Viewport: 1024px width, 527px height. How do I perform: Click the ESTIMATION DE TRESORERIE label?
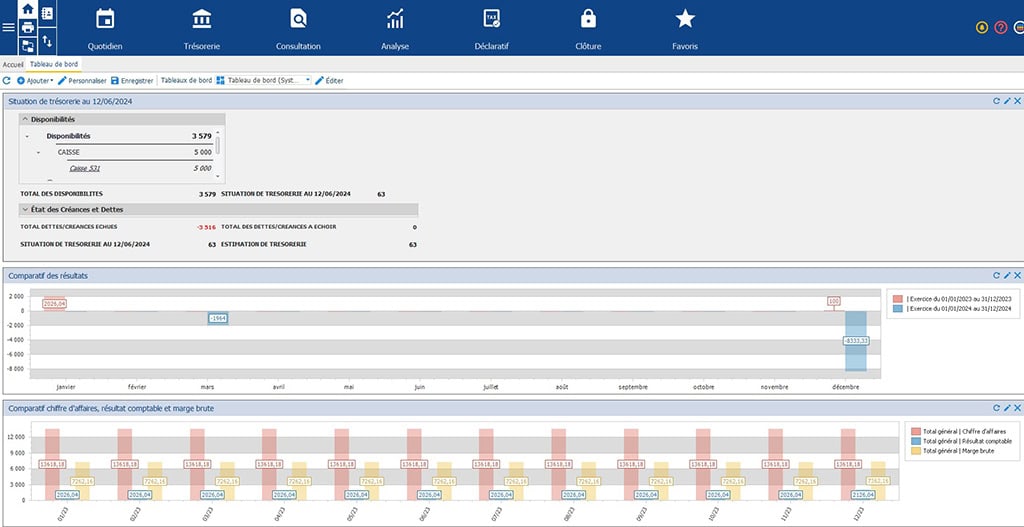[x=264, y=244]
